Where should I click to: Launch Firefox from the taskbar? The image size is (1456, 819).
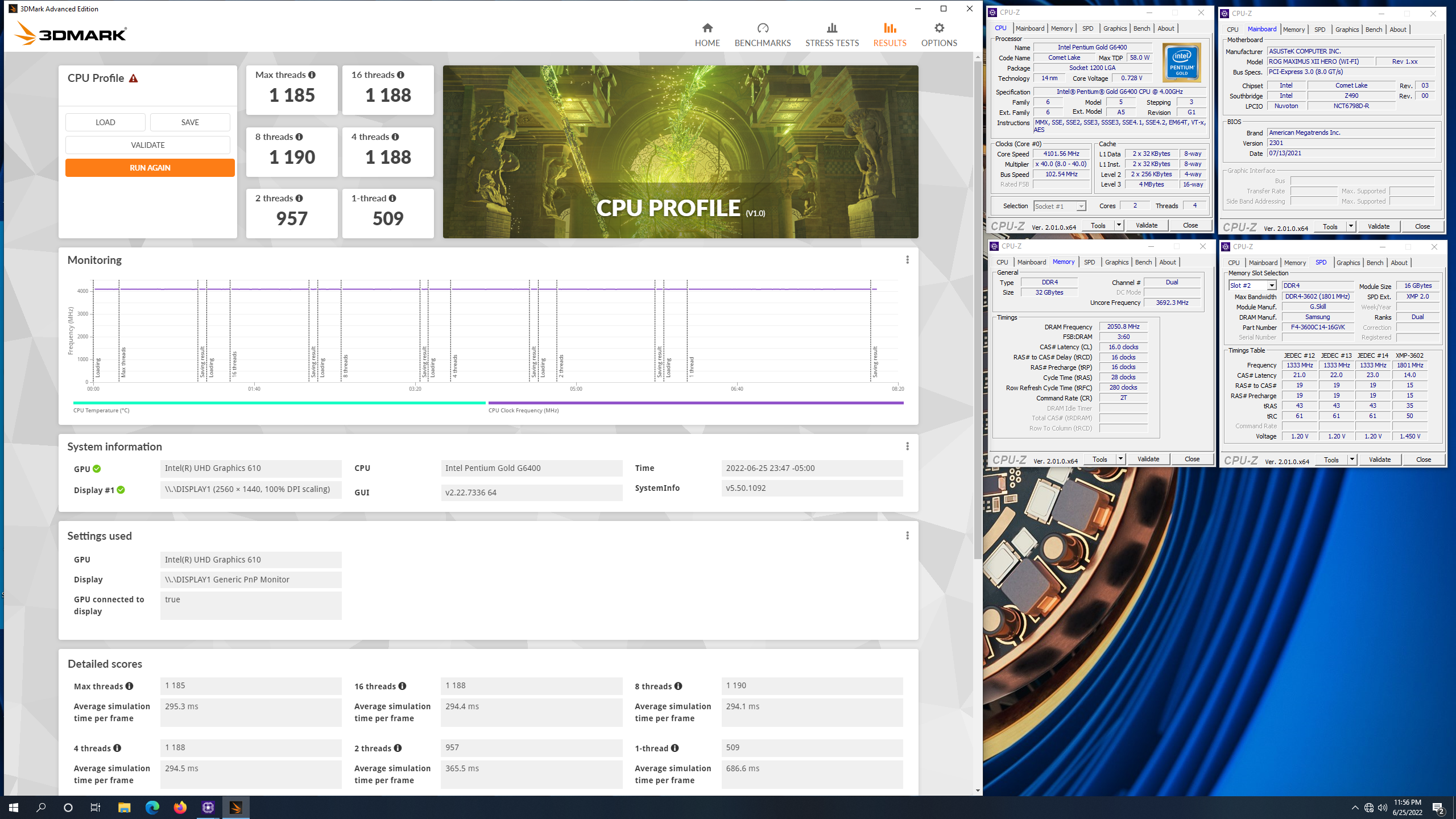[x=180, y=808]
